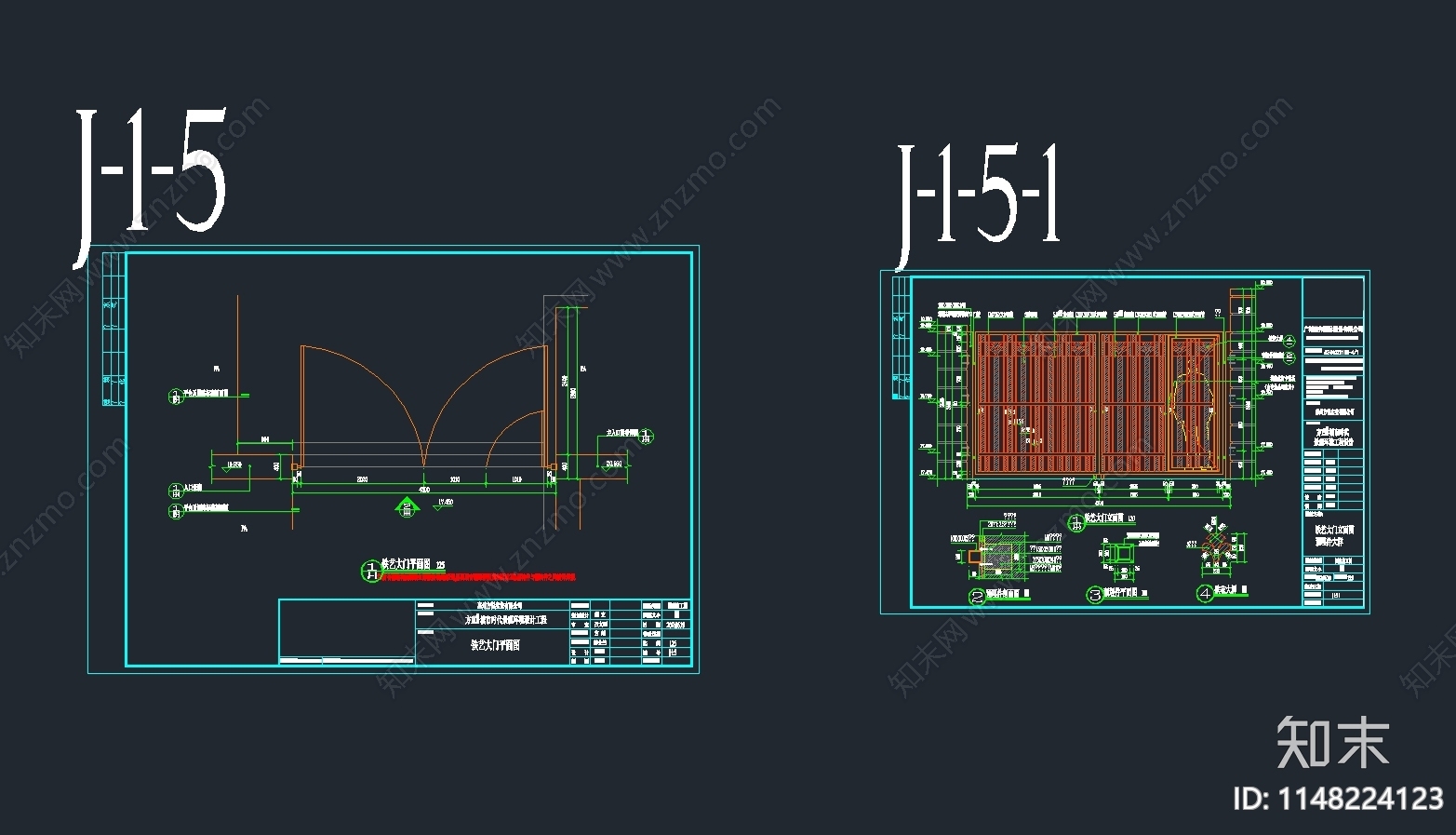Click the 铁艺大门立面图 elevation view title
Image resolution: width=1456 pixels, height=835 pixels.
1105,518
